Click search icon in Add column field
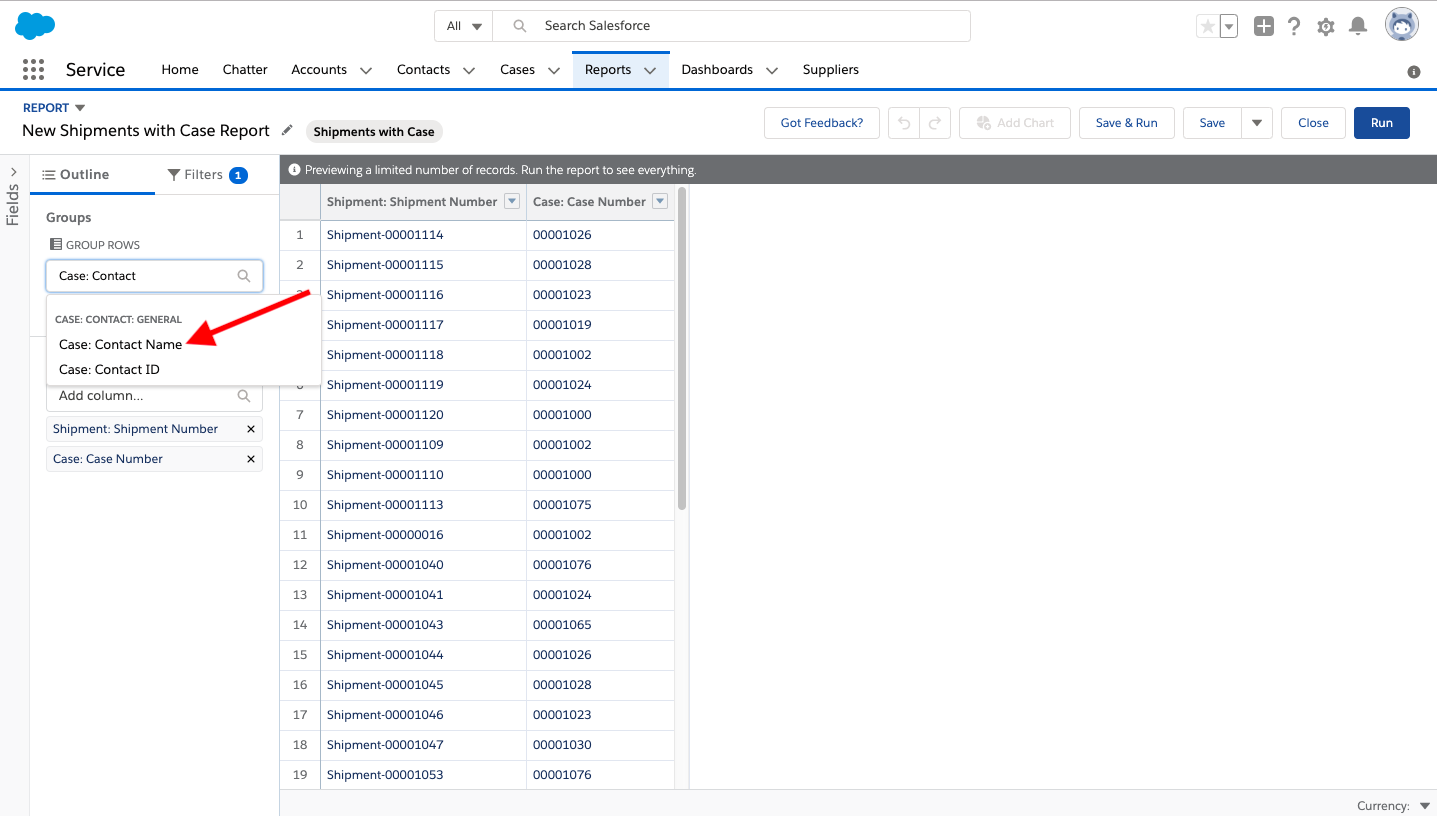 click(x=244, y=396)
